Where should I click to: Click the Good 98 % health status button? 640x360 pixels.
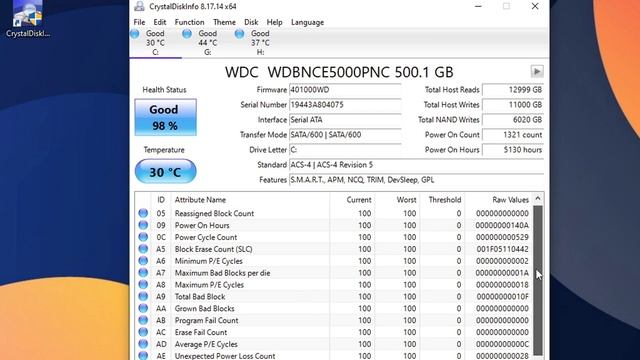click(x=165, y=117)
